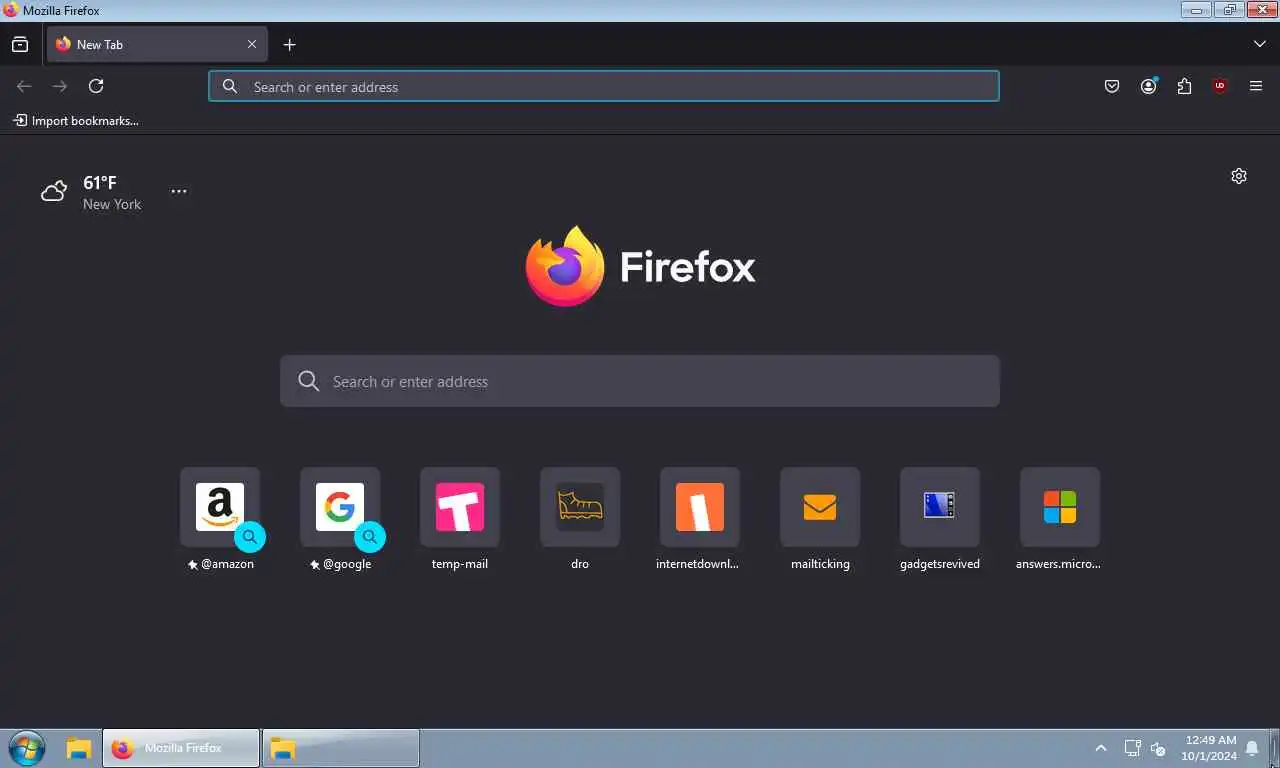Show hidden tray icons arrow
Viewport: 1280px width, 768px height.
tap(1101, 748)
